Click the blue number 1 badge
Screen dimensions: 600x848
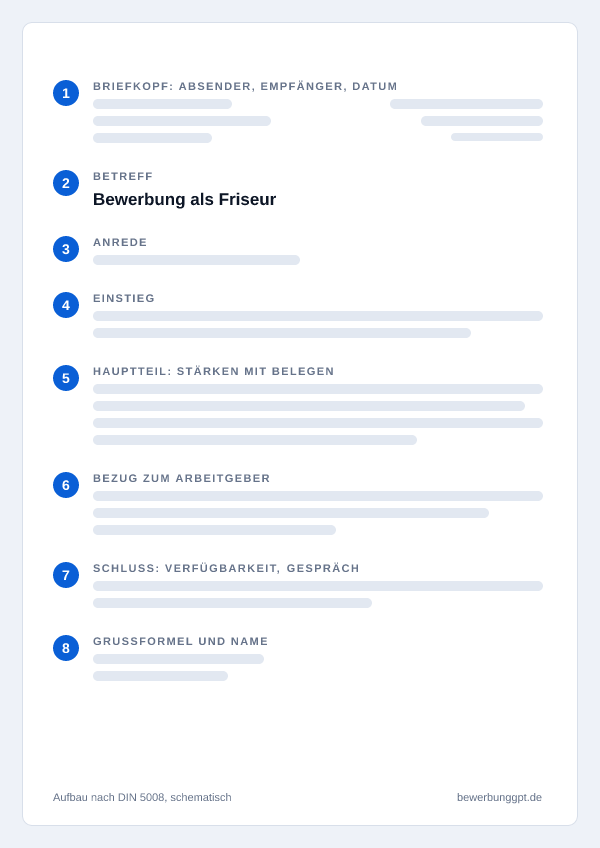(66, 93)
